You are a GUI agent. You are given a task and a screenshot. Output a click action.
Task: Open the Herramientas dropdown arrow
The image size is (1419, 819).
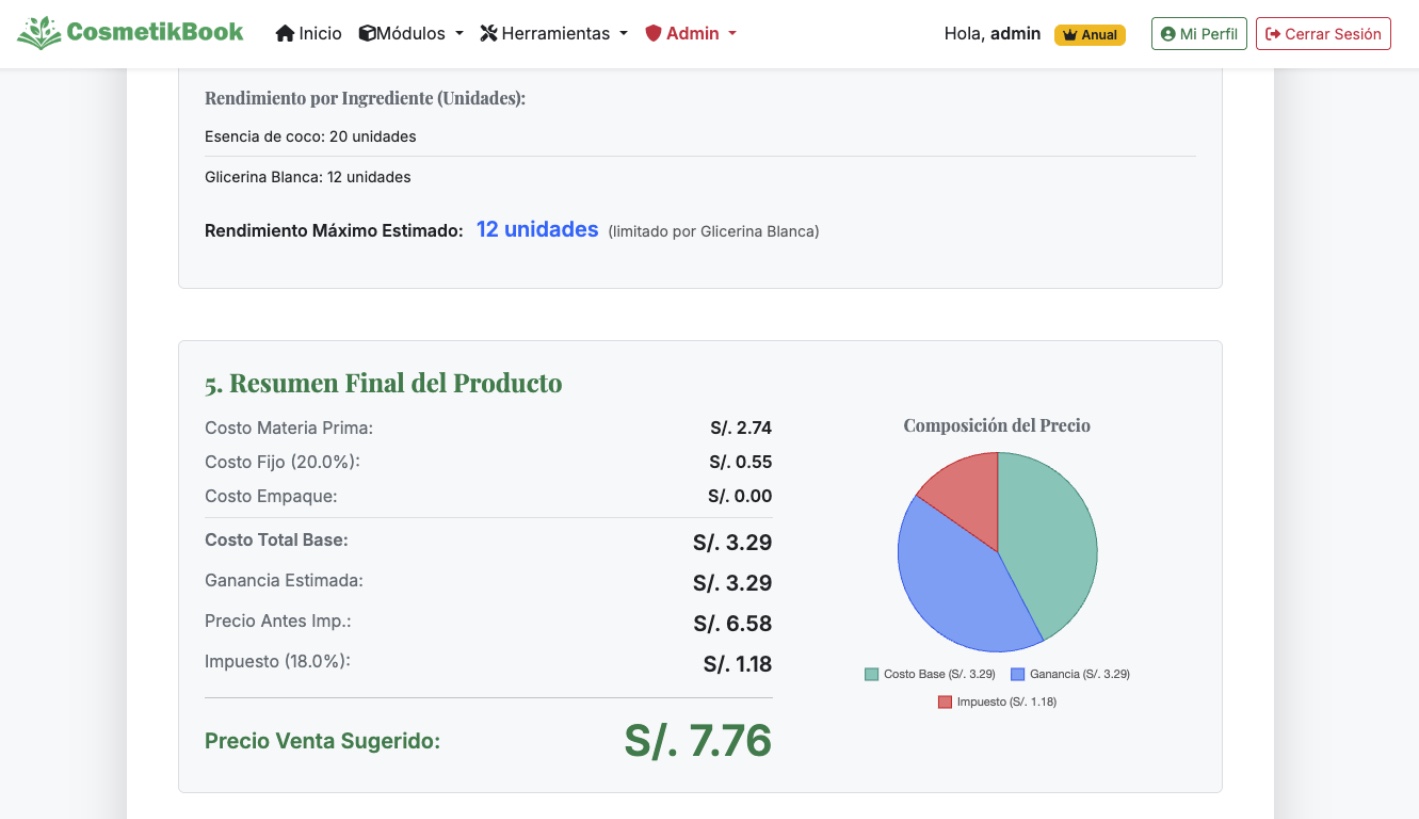[x=624, y=34]
